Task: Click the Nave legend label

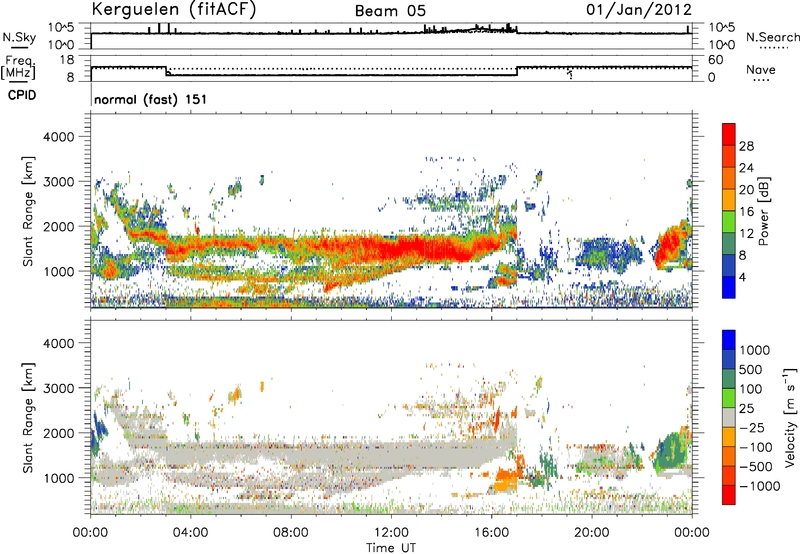Action: click(x=761, y=69)
